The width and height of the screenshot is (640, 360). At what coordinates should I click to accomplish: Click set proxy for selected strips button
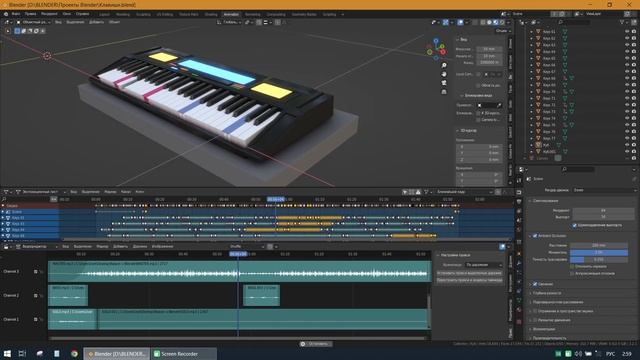coord(469,273)
